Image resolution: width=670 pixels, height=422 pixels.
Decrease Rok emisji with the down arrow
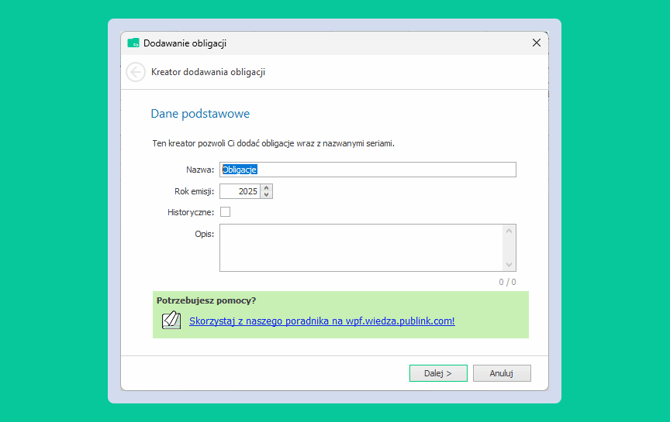click(266, 195)
